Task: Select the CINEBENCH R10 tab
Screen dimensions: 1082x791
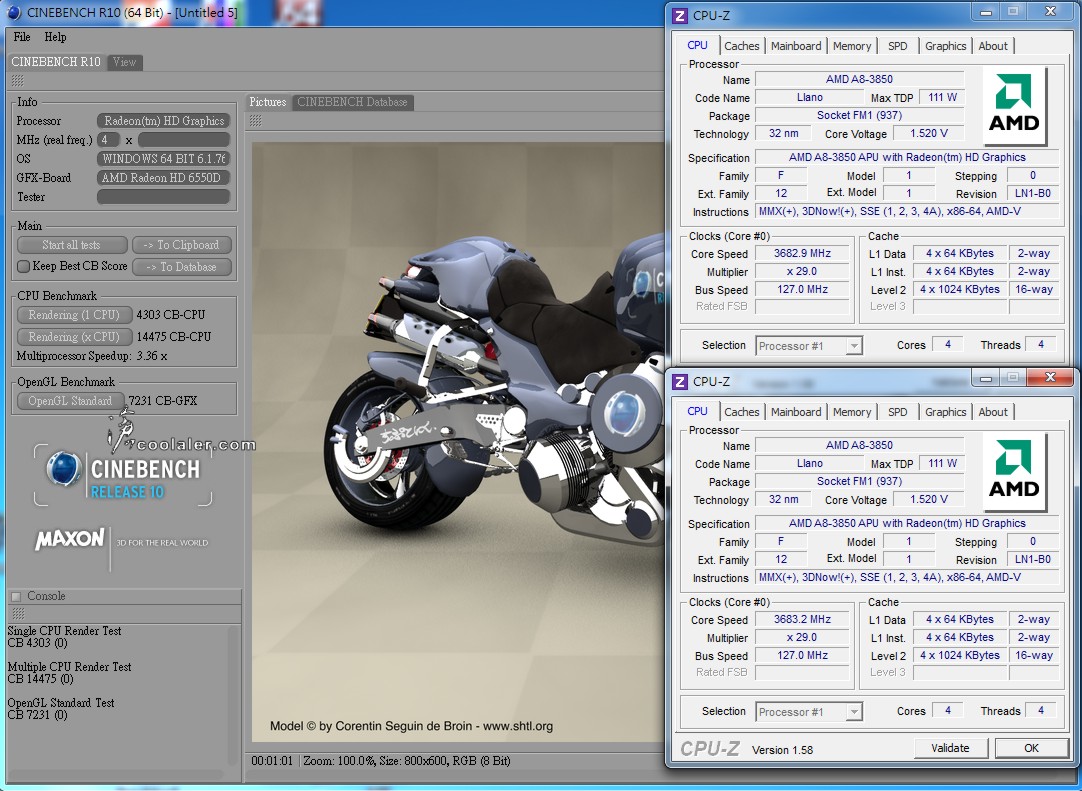Action: (x=56, y=62)
